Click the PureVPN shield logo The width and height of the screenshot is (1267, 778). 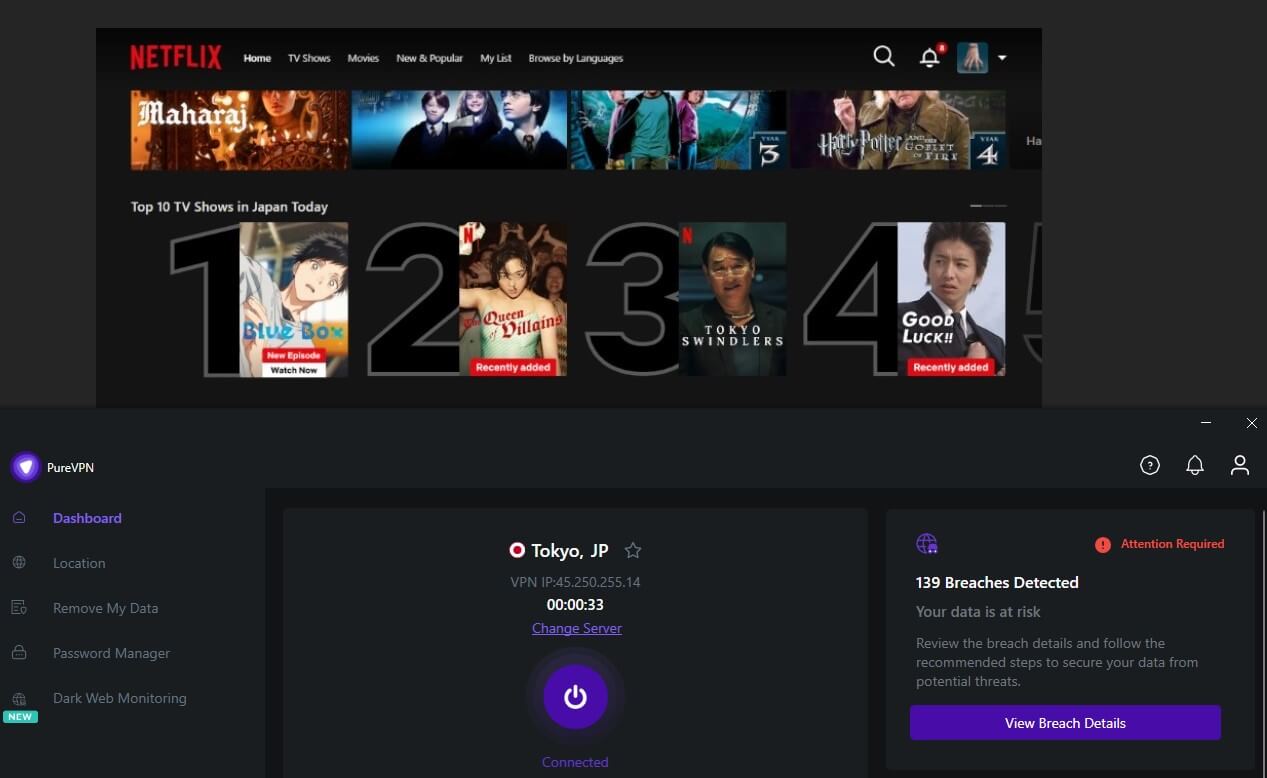[x=25, y=467]
